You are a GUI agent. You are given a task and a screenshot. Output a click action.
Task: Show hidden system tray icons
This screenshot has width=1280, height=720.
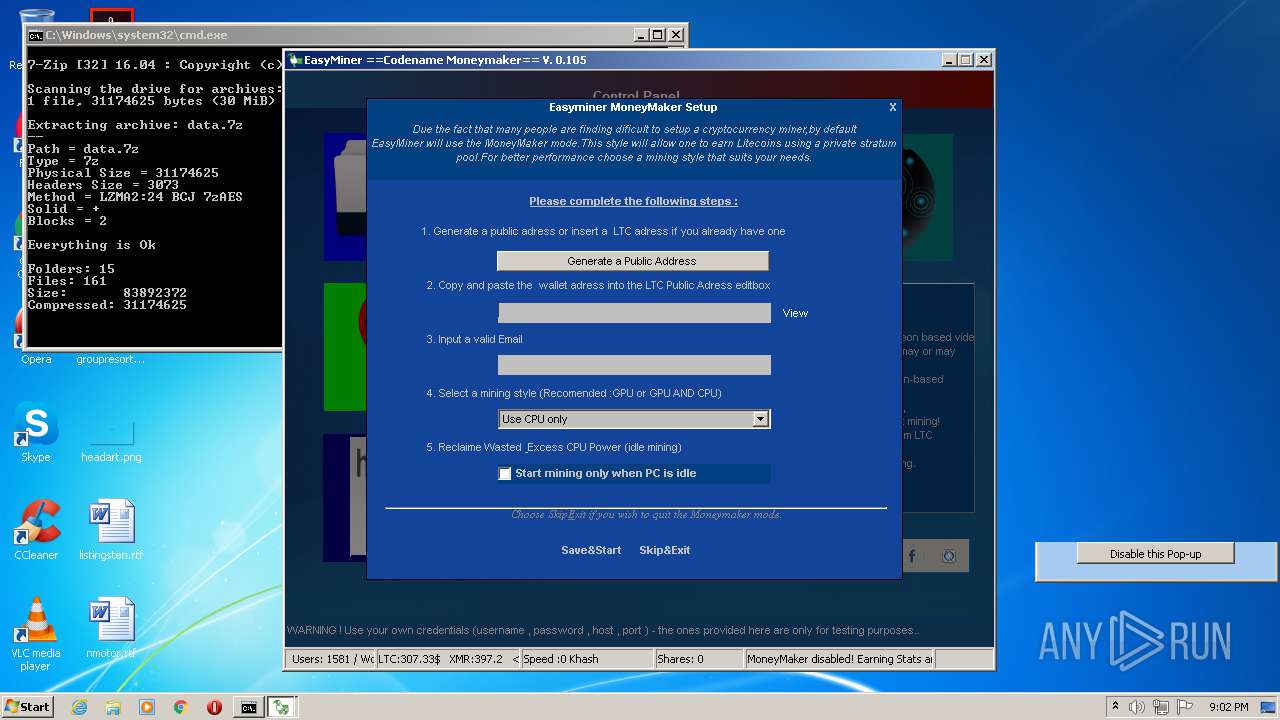pyautogui.click(x=1115, y=707)
